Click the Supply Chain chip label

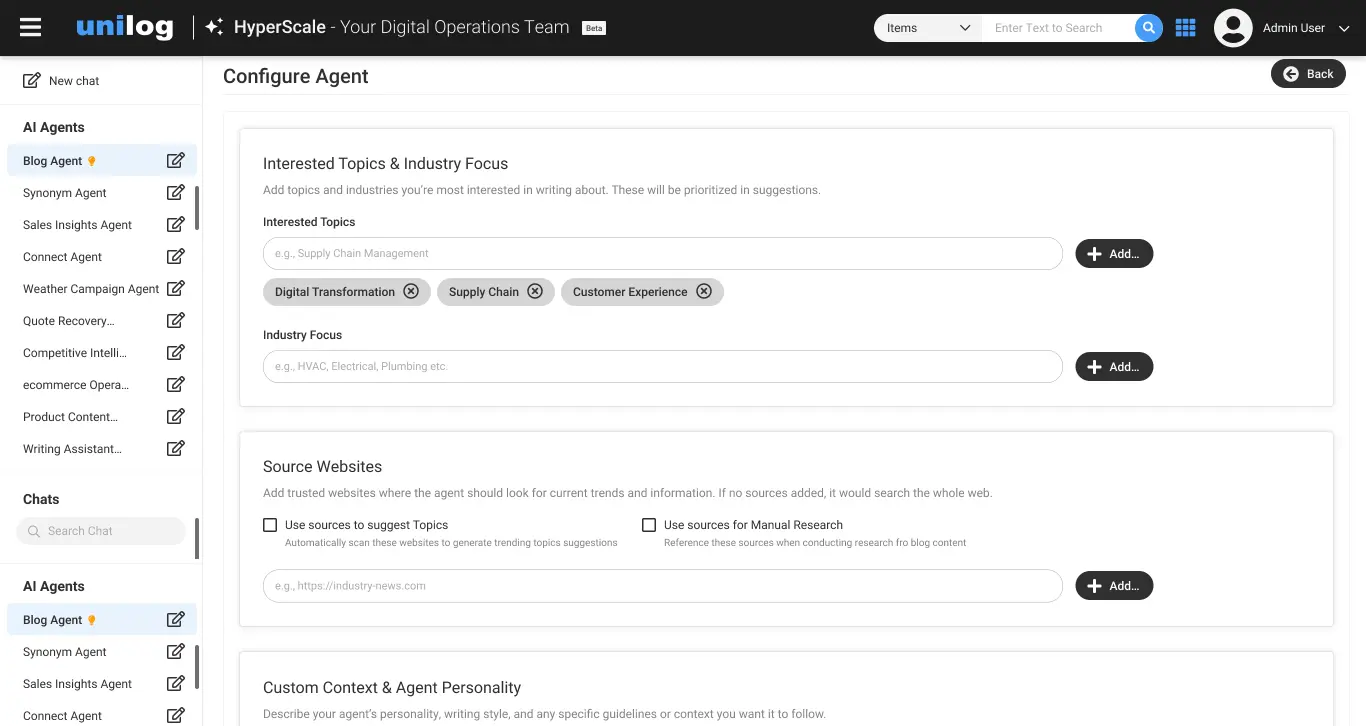click(x=484, y=292)
